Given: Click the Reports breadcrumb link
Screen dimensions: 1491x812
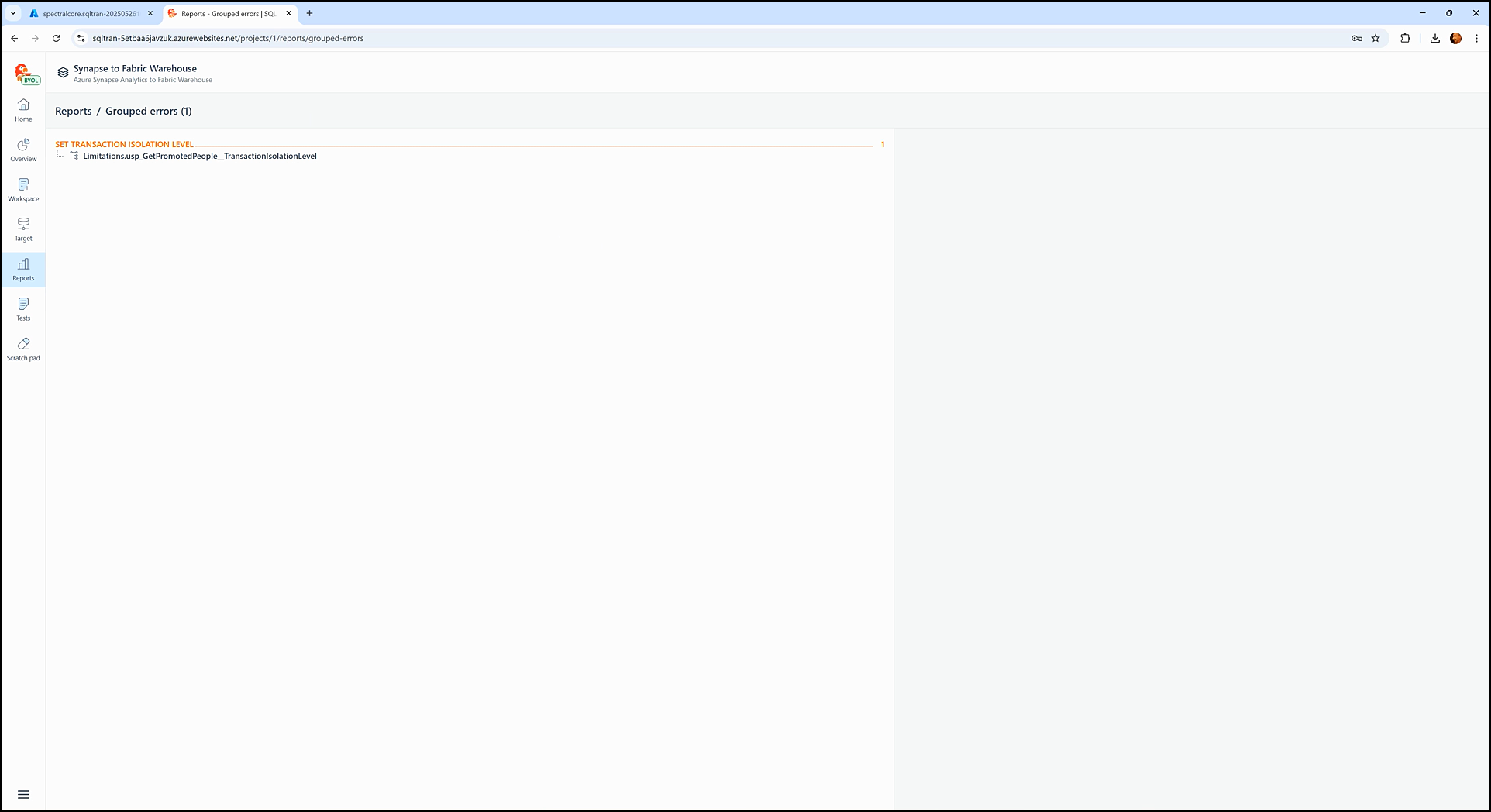Looking at the screenshot, I should [x=74, y=111].
